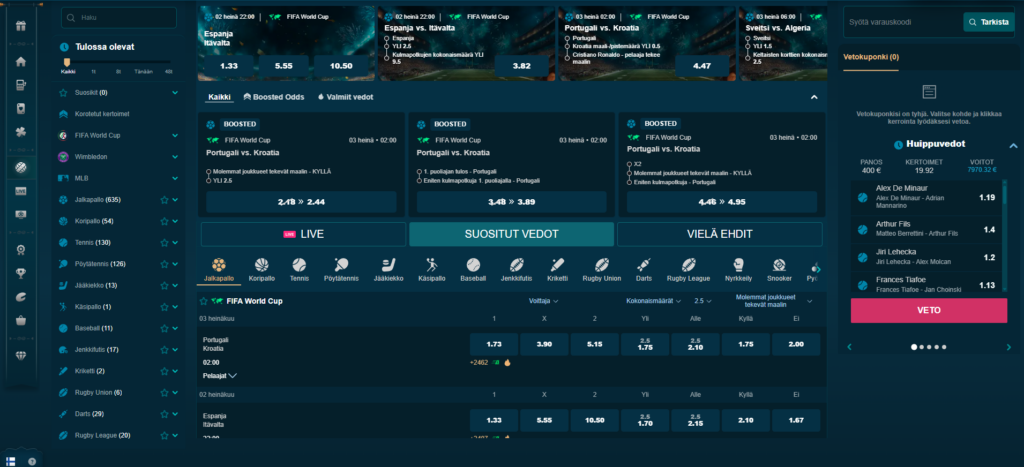Open the help question mark icon
The image size is (1024, 467).
pos(31,460)
